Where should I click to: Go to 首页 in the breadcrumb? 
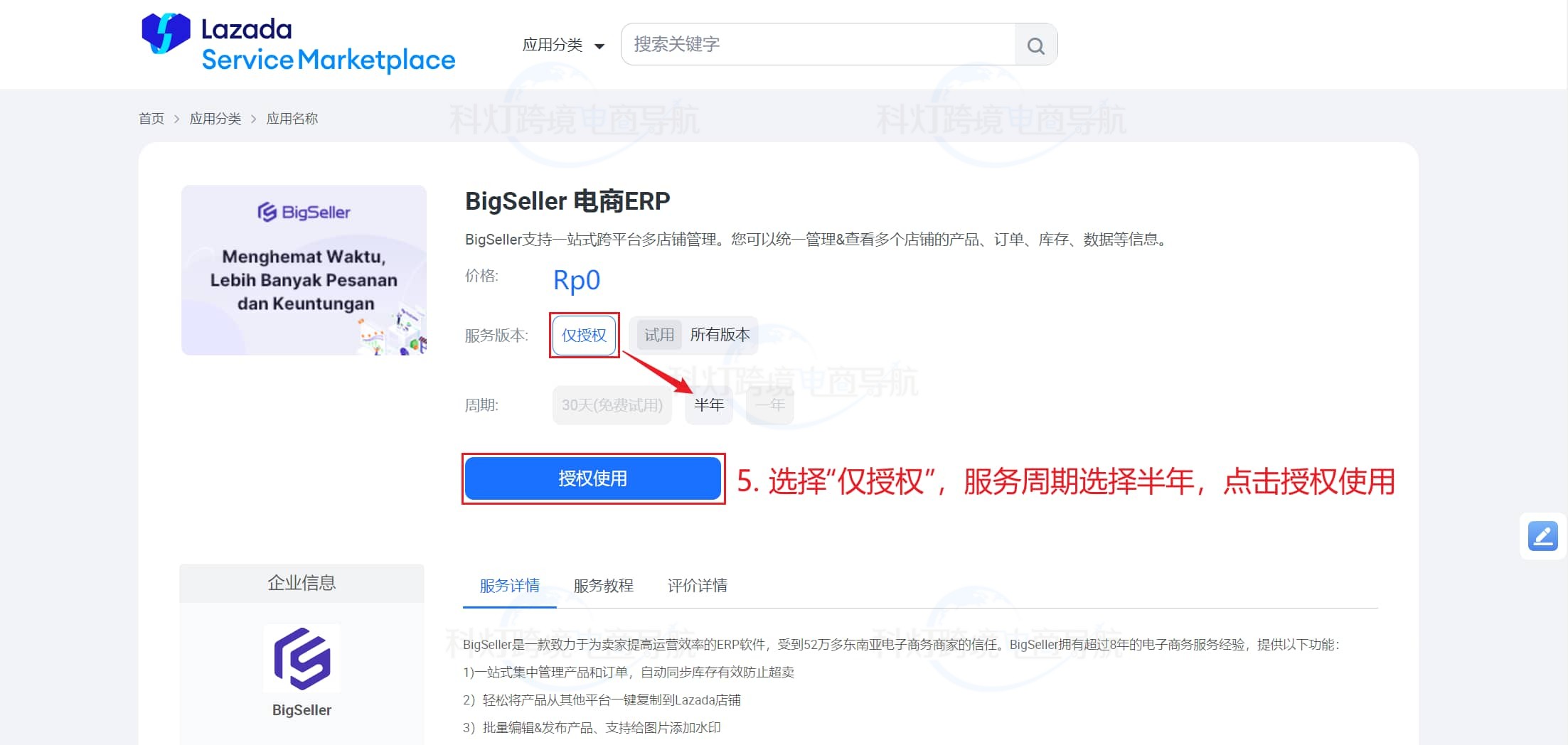[151, 119]
